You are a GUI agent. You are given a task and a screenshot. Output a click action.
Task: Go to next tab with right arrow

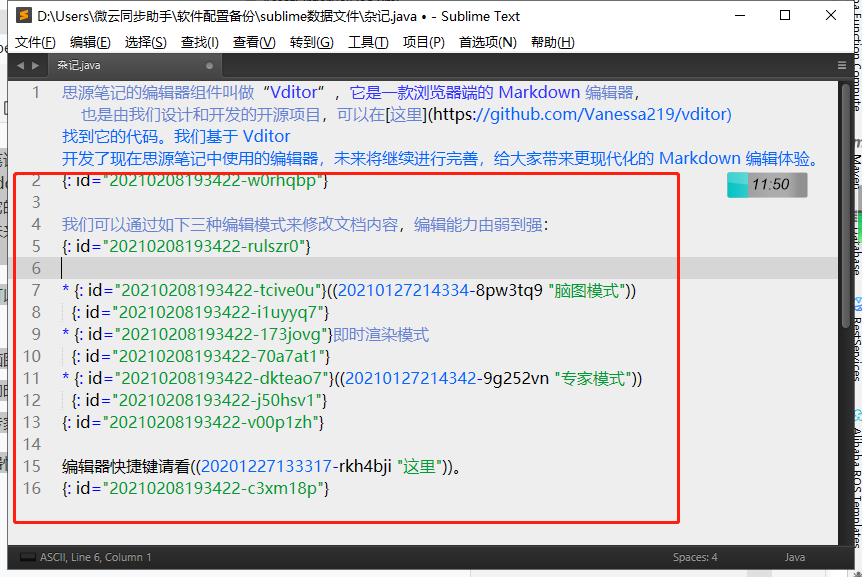click(x=36, y=65)
